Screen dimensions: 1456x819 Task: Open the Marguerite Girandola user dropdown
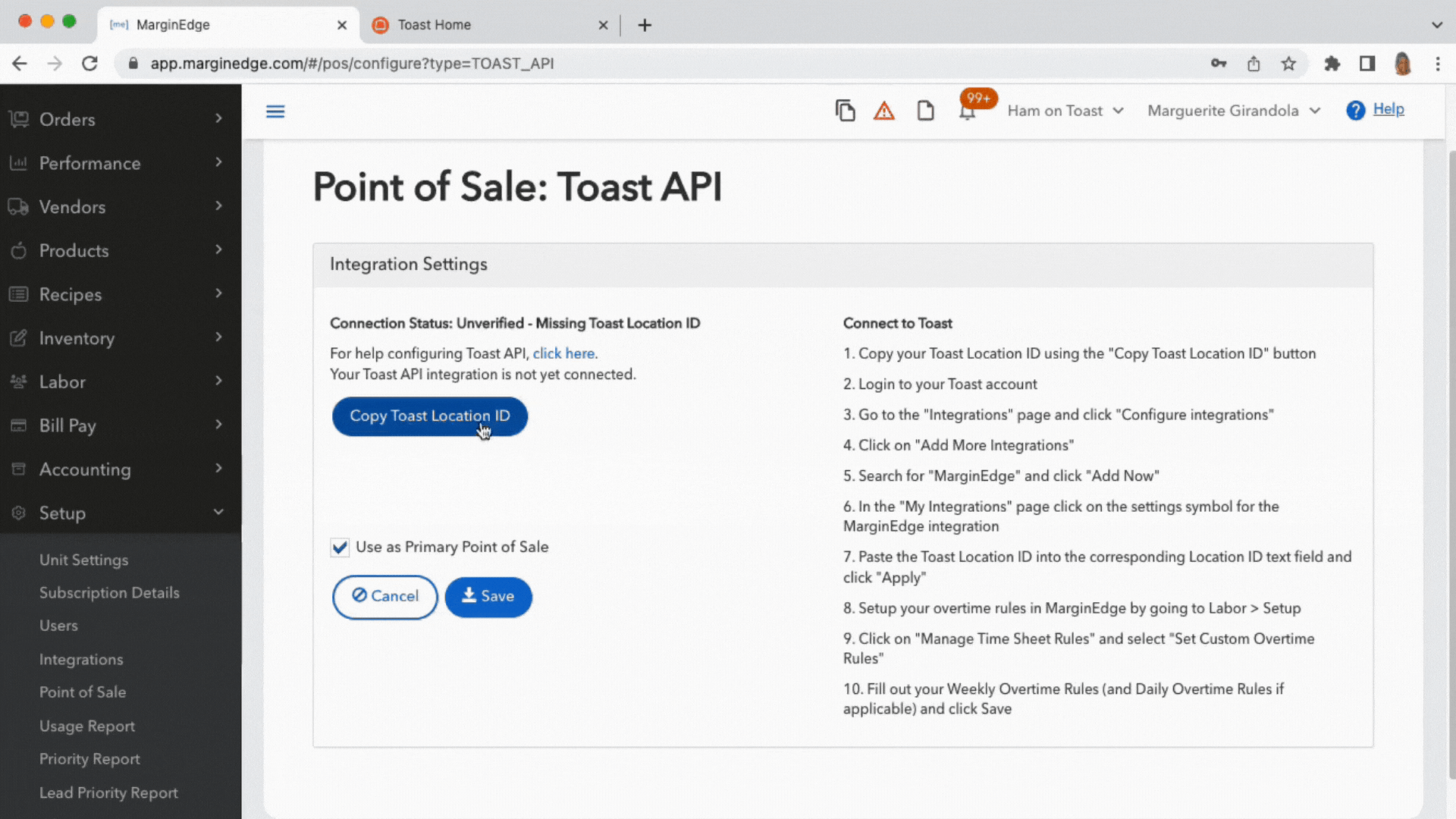tap(1234, 111)
